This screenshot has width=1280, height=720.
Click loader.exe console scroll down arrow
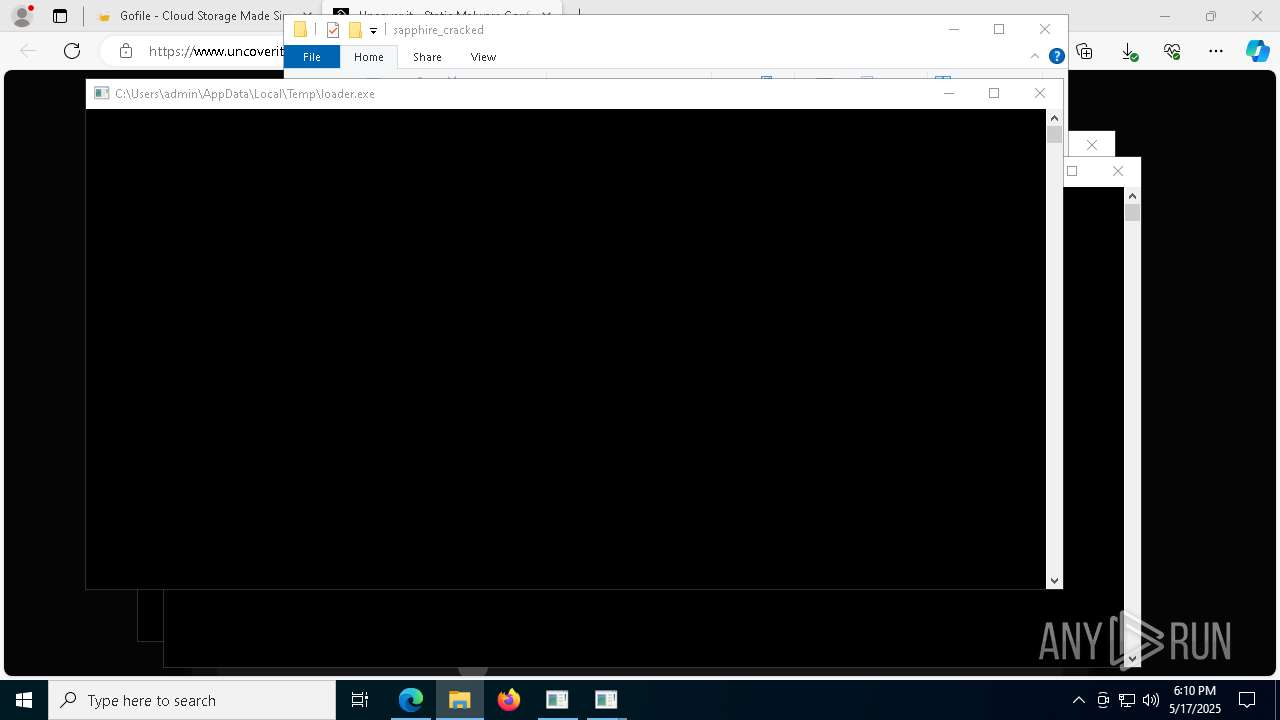(1054, 580)
